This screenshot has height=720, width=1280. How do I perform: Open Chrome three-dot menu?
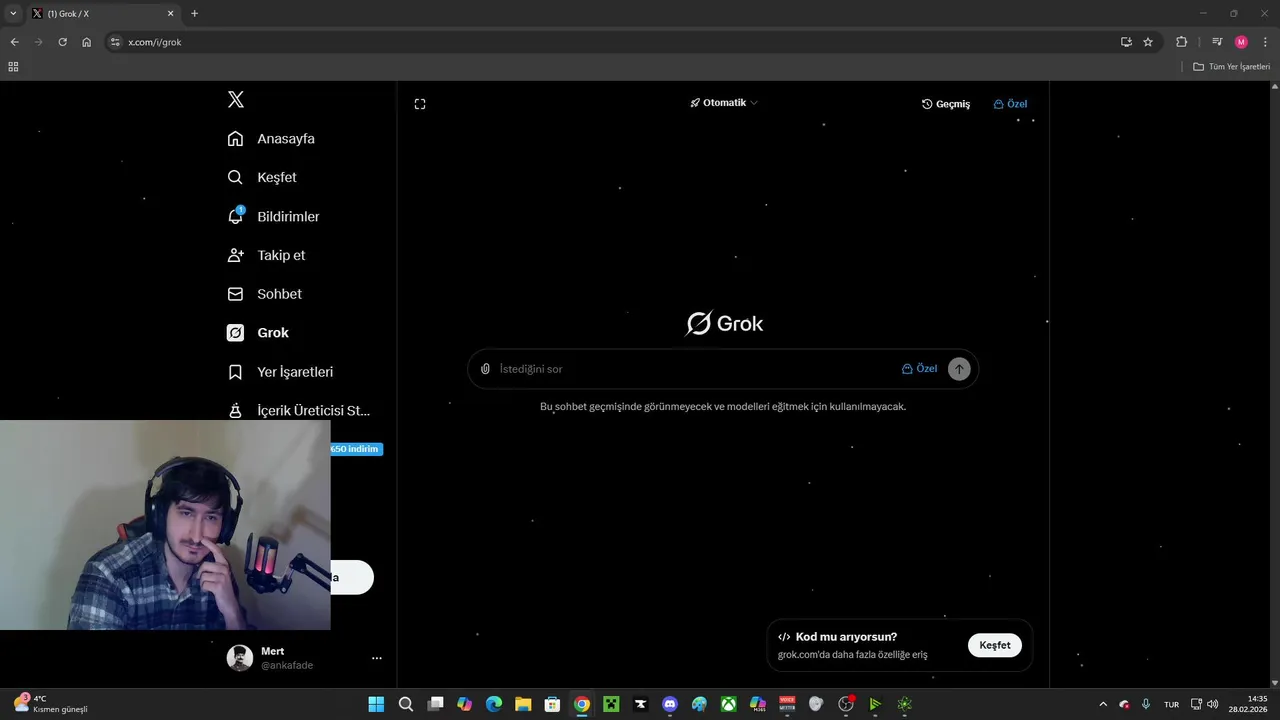click(x=1265, y=42)
